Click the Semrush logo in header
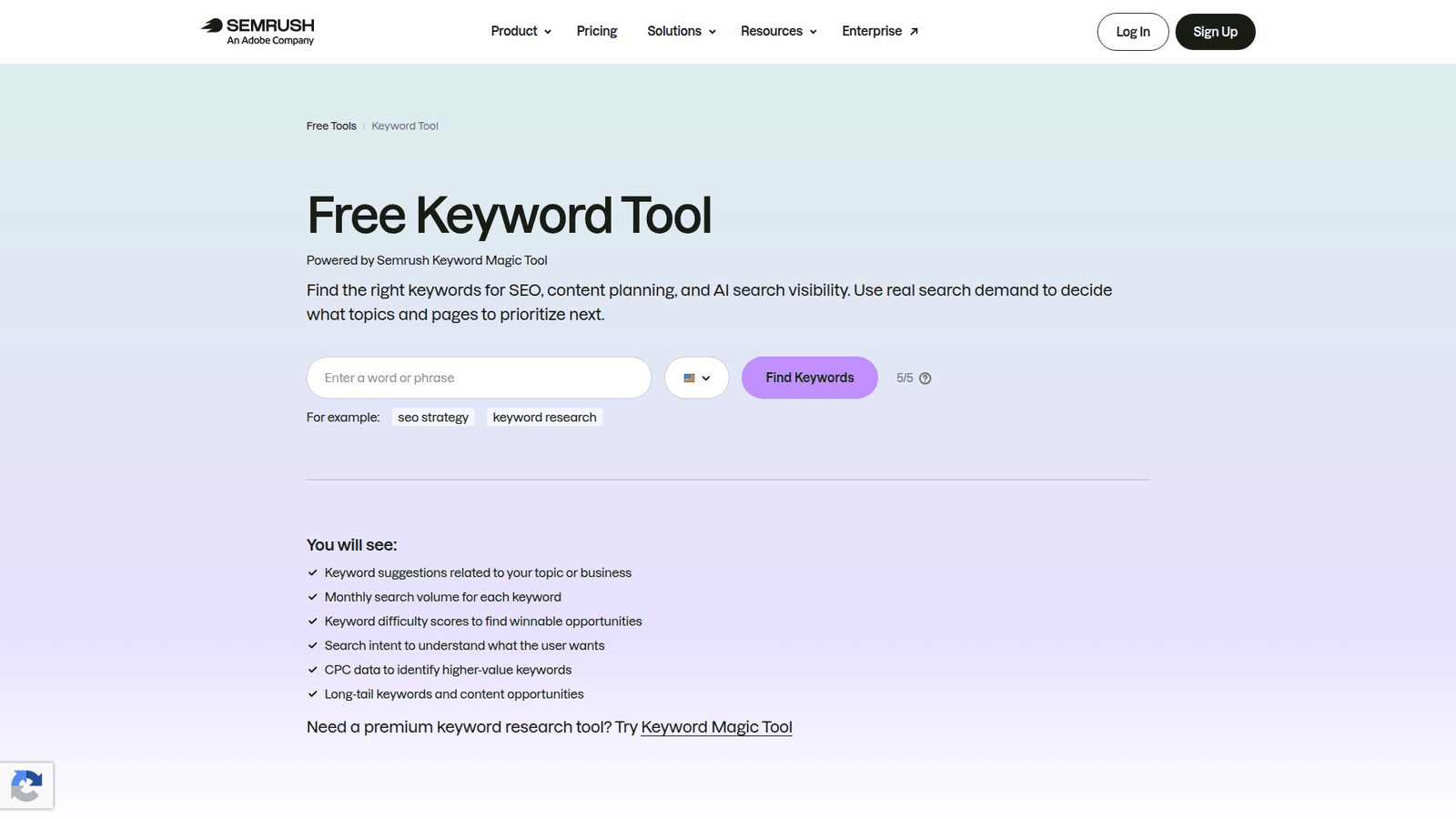This screenshot has height=819, width=1456. 258,31
